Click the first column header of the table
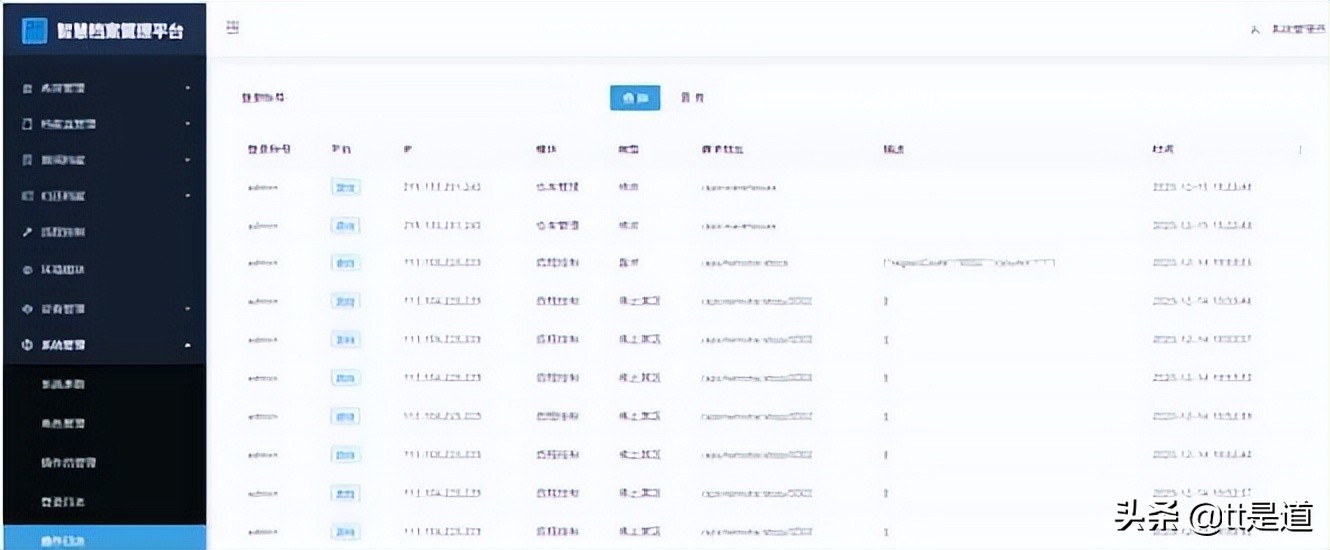This screenshot has width=1330, height=550. [268, 149]
